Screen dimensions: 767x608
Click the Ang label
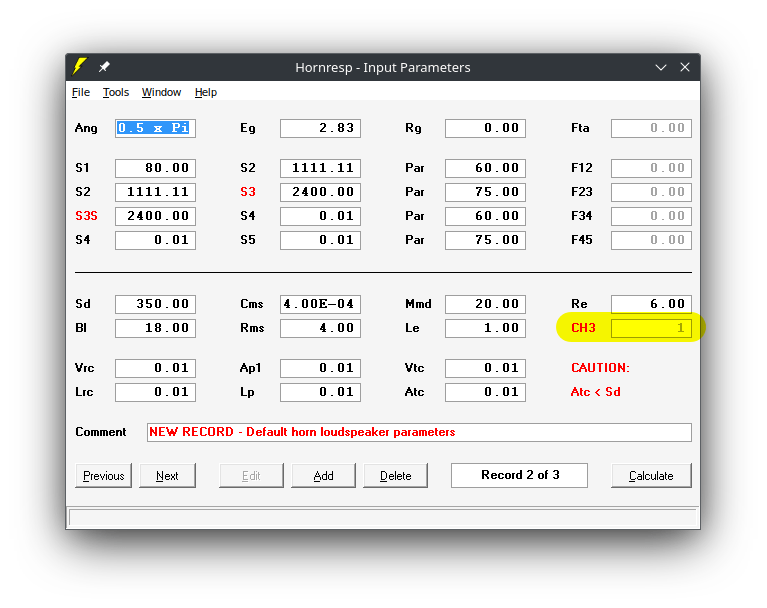point(86,129)
